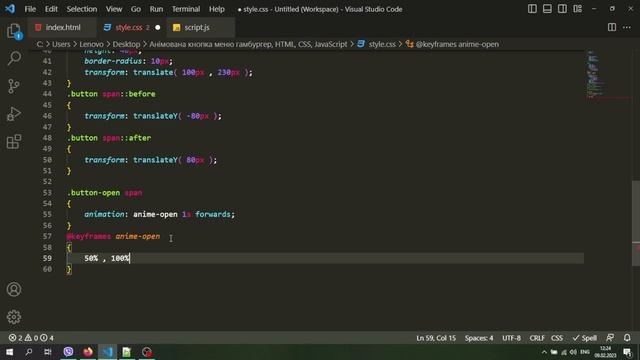Open the Selection menu
This screenshot has height=360, width=640.
click(82, 9)
